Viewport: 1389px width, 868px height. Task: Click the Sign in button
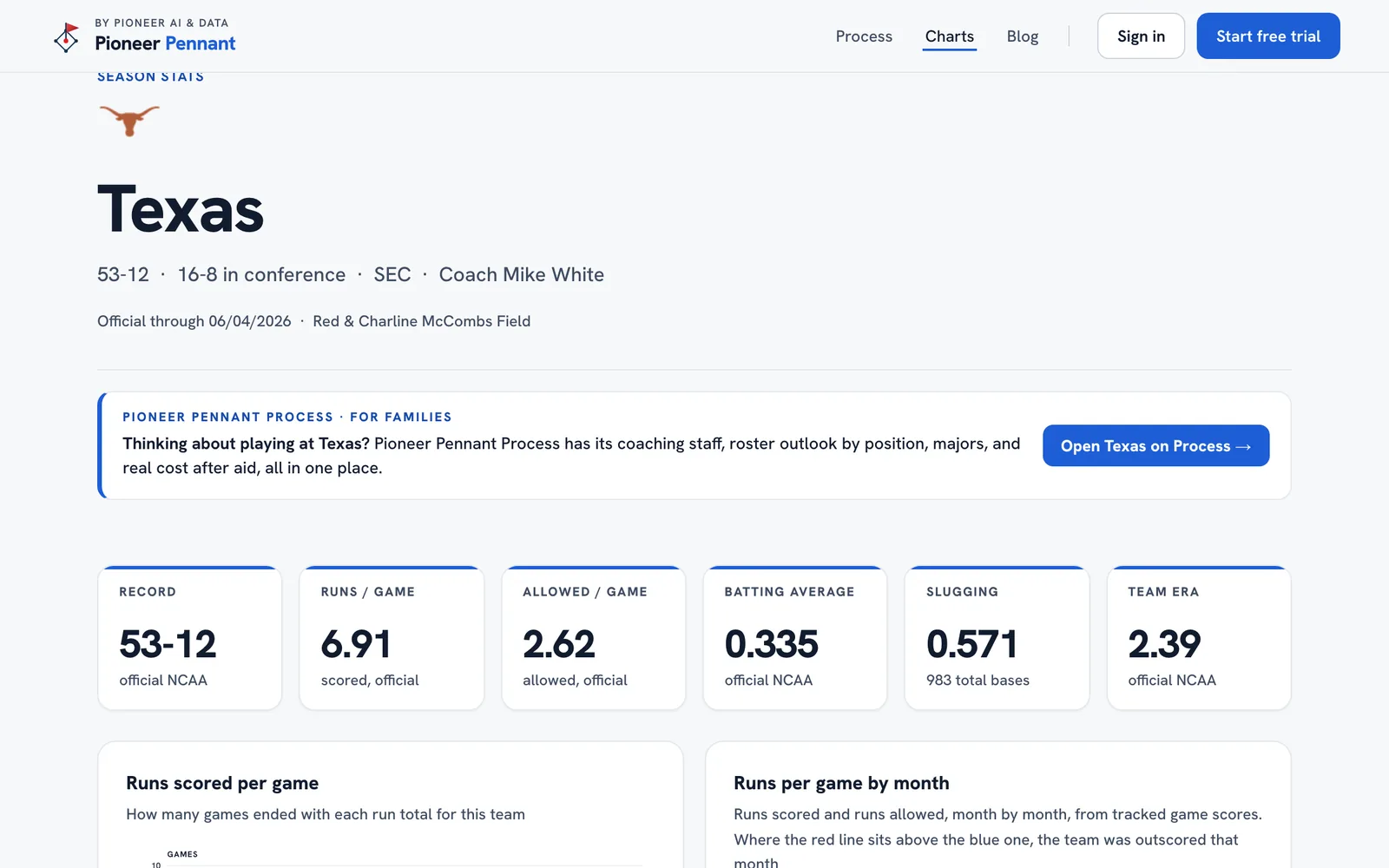[x=1141, y=36]
